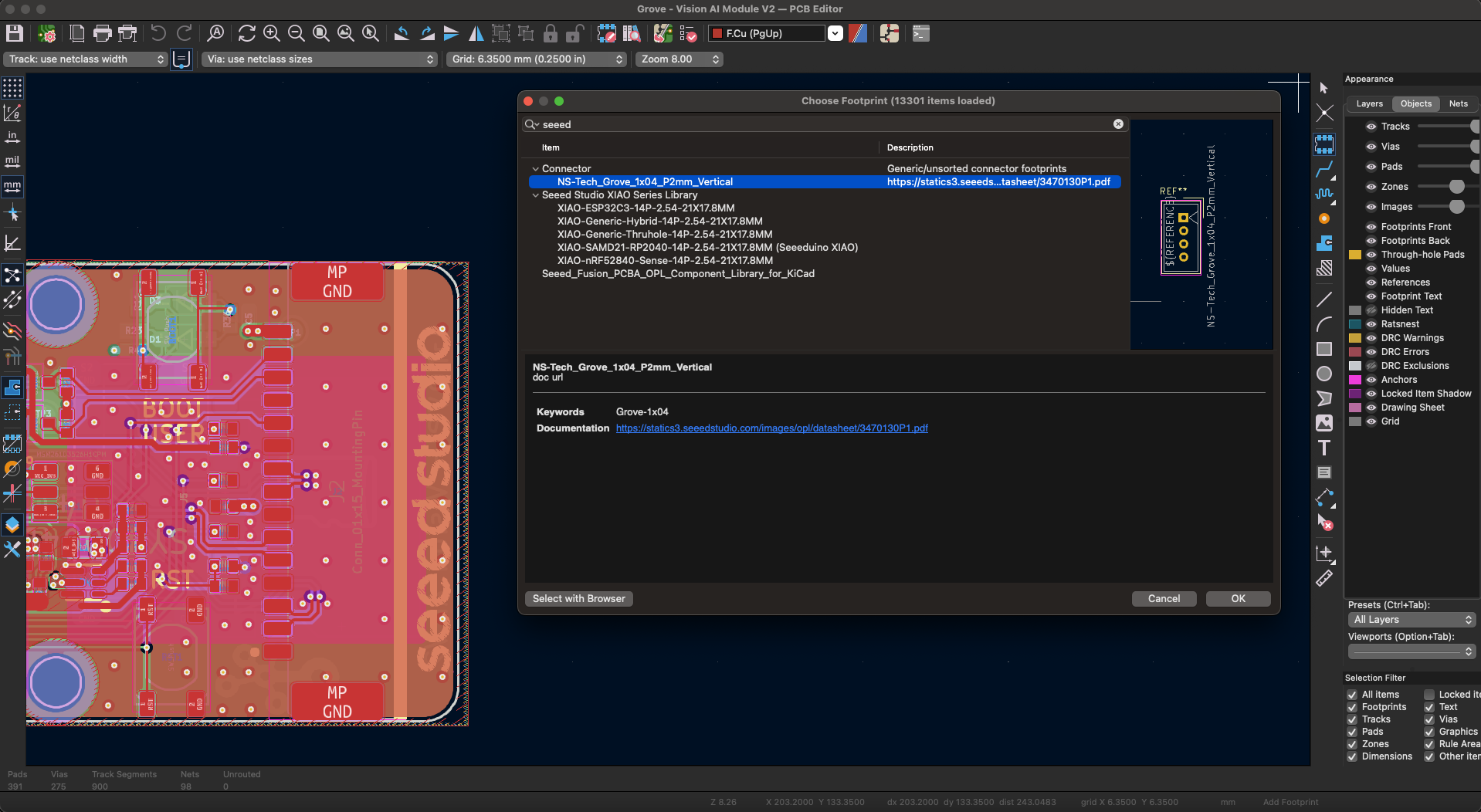This screenshot has width=1481, height=812.
Task: Switch units to mils
Action: (12, 162)
